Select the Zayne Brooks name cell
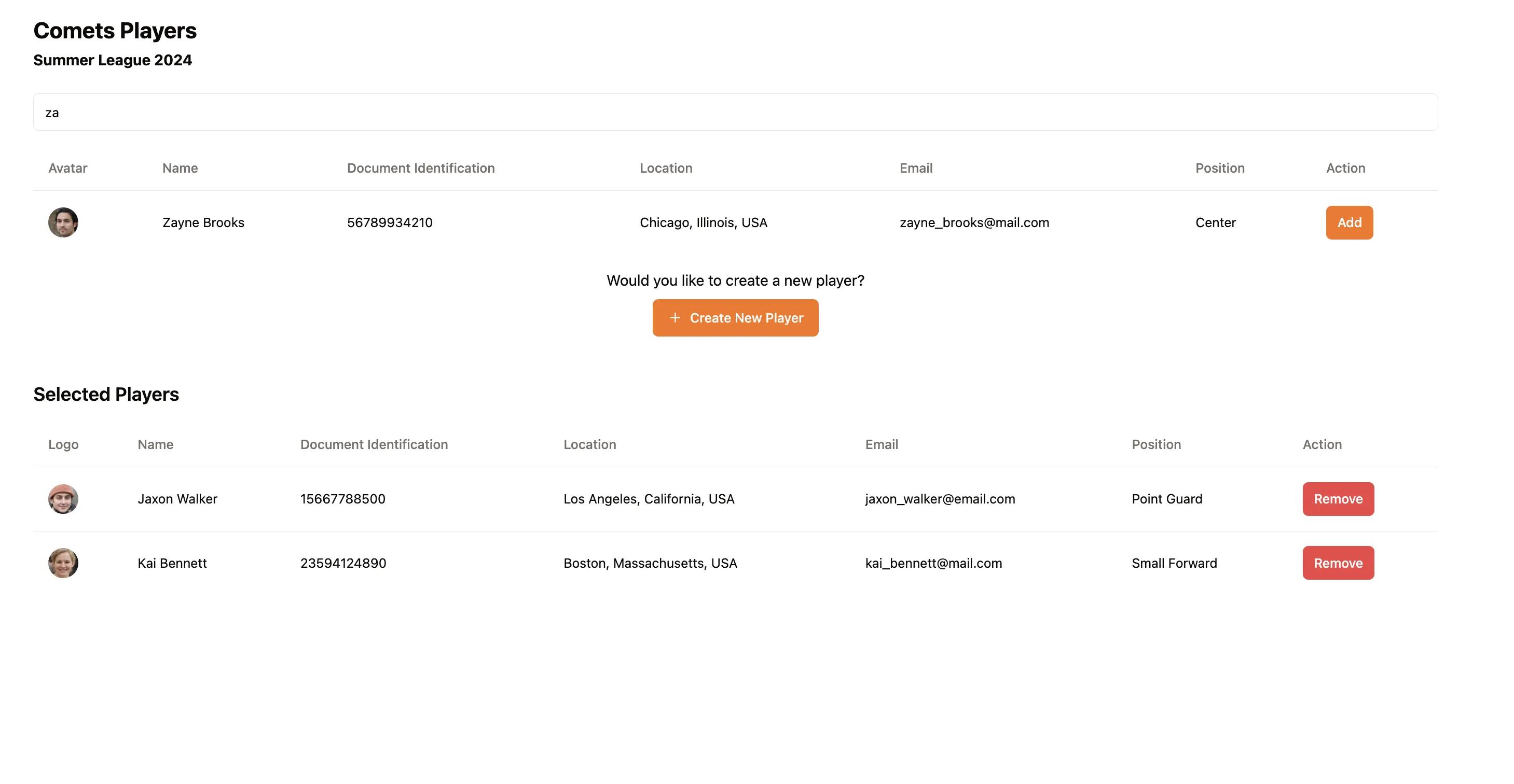 (203, 222)
